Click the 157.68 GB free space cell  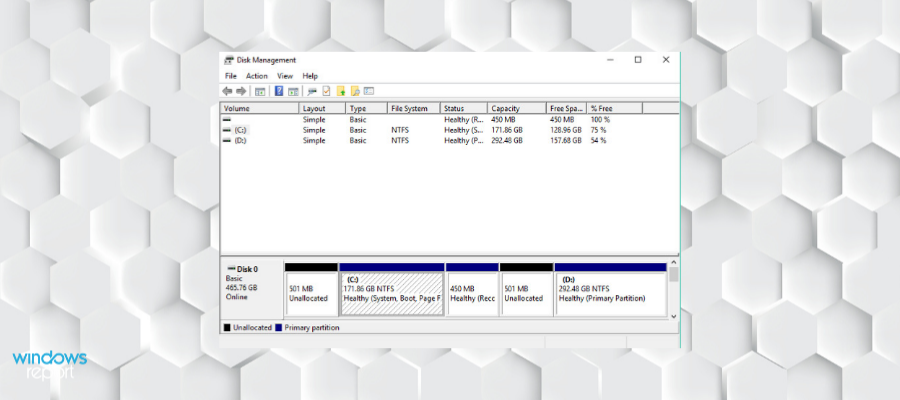pos(565,141)
